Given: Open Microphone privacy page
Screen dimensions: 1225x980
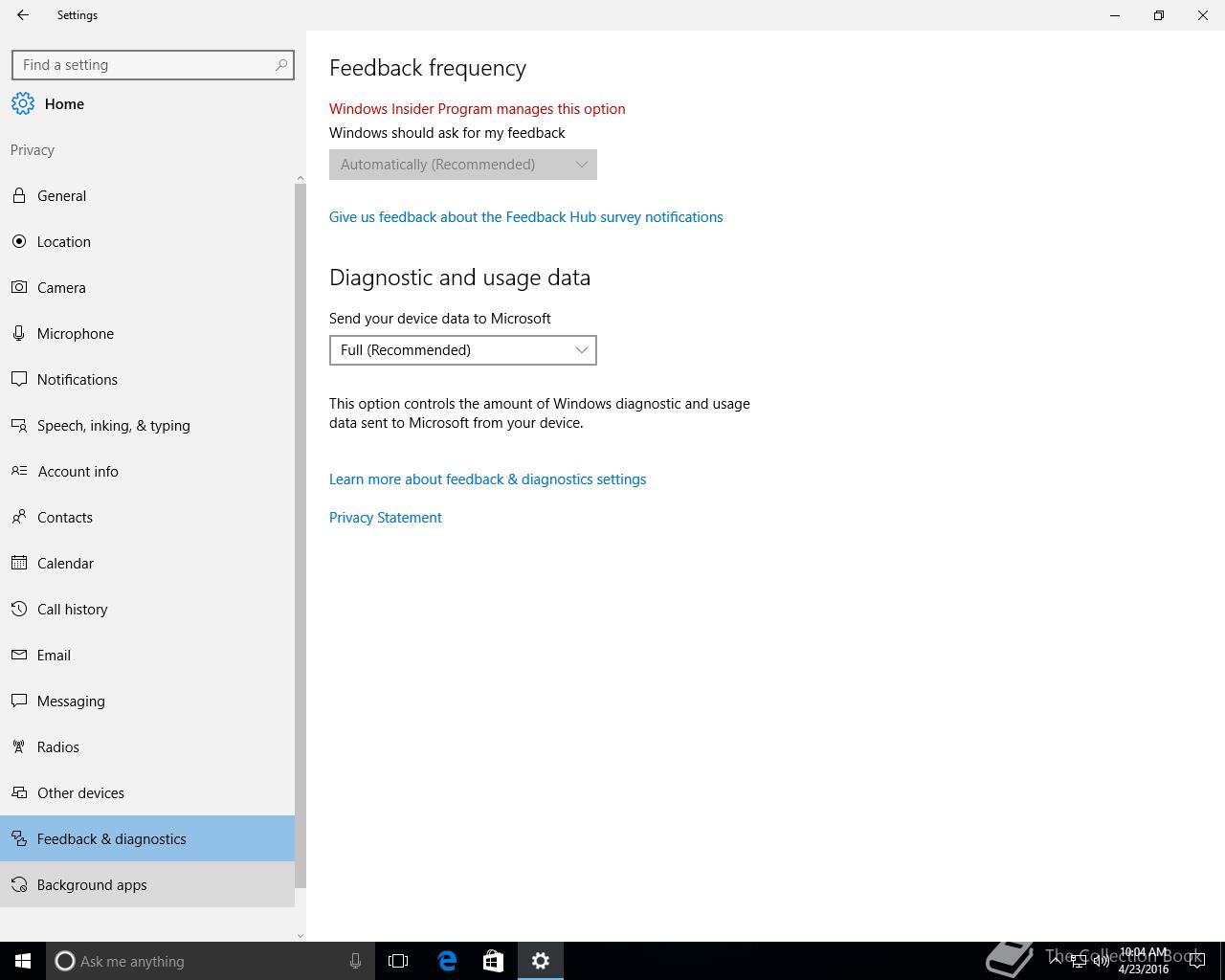Looking at the screenshot, I should [x=147, y=333].
